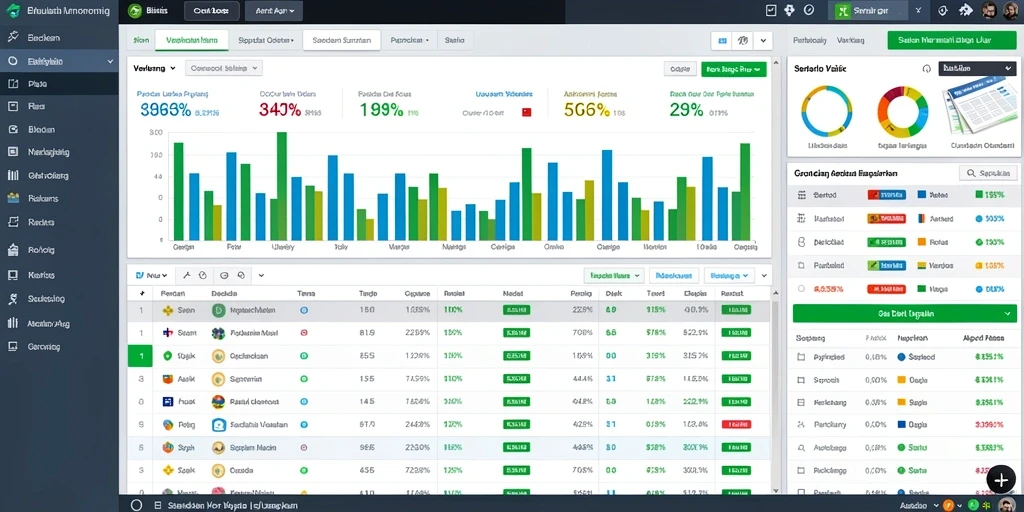Click the magnifier search box in the right panel

pyautogui.click(x=988, y=173)
